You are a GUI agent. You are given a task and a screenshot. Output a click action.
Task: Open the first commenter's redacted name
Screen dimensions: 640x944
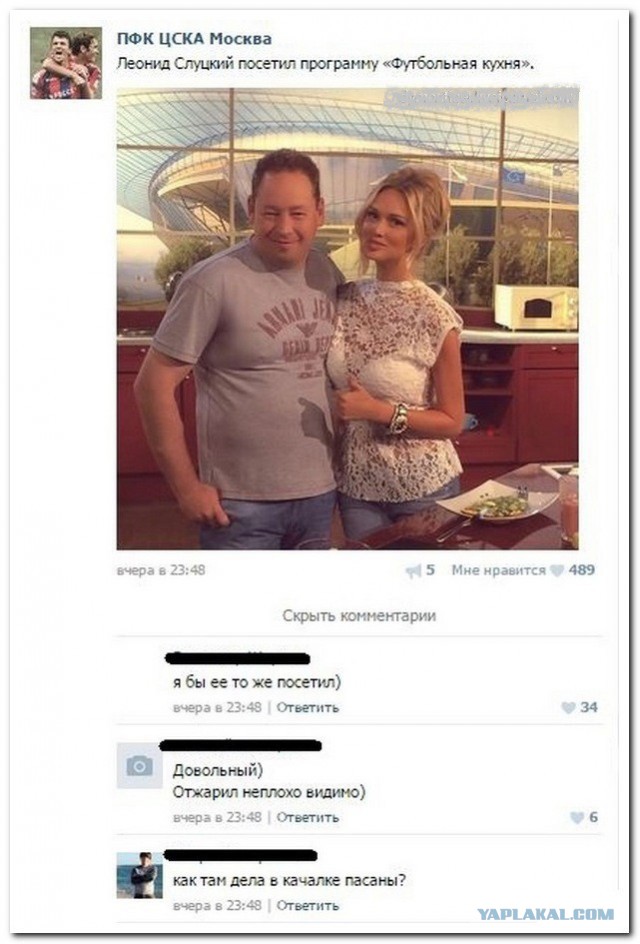tap(237, 658)
